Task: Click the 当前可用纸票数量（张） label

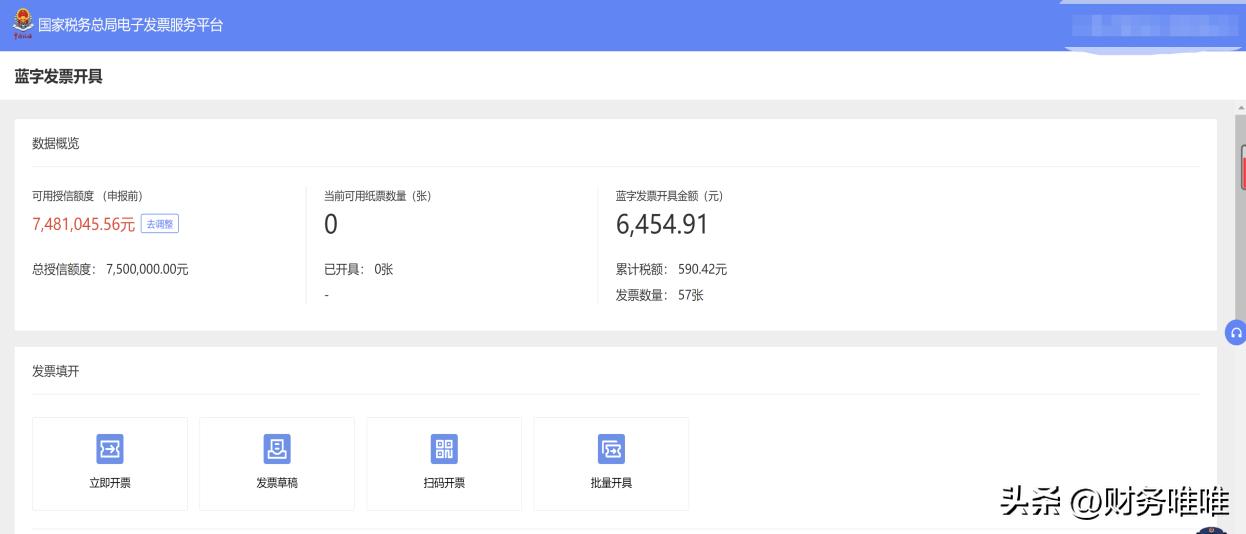Action: click(378, 196)
